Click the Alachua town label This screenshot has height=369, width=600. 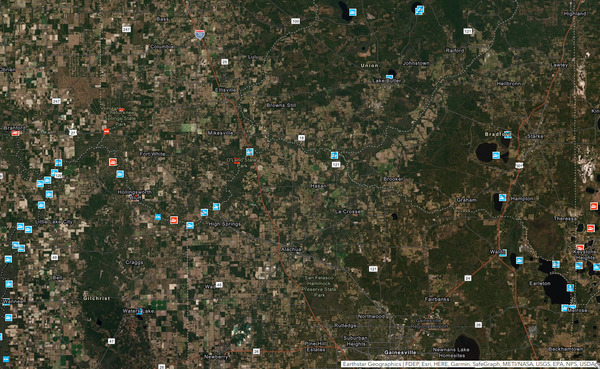coord(291,249)
